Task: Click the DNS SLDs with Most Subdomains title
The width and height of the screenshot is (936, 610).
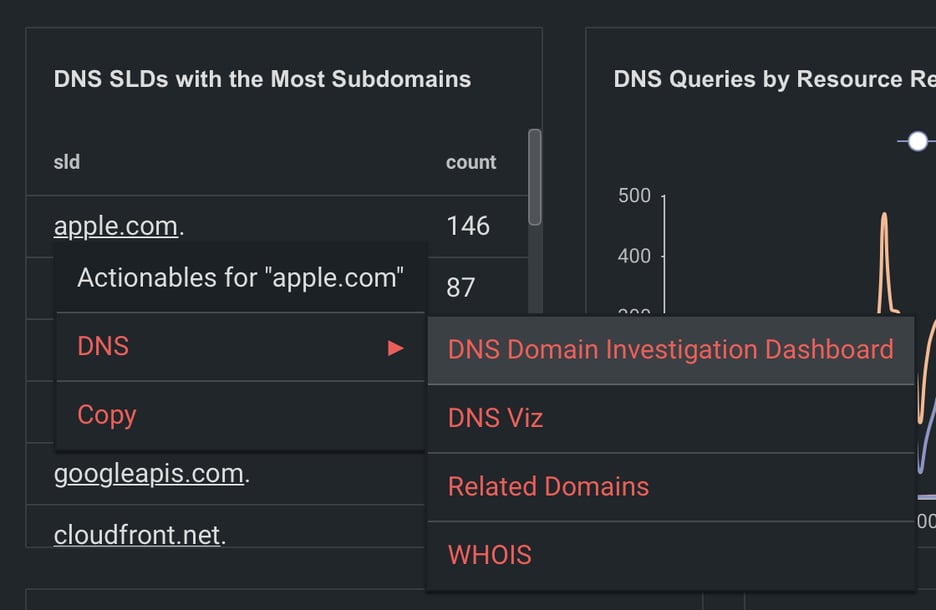Action: pyautogui.click(x=262, y=79)
